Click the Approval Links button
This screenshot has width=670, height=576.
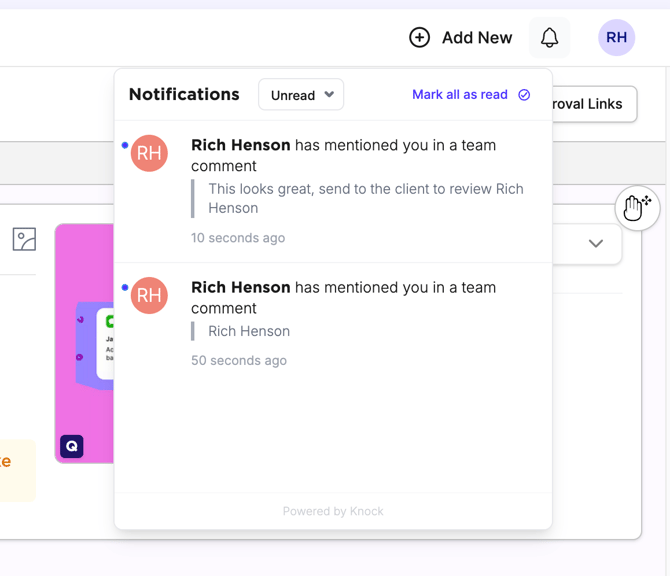click(593, 104)
